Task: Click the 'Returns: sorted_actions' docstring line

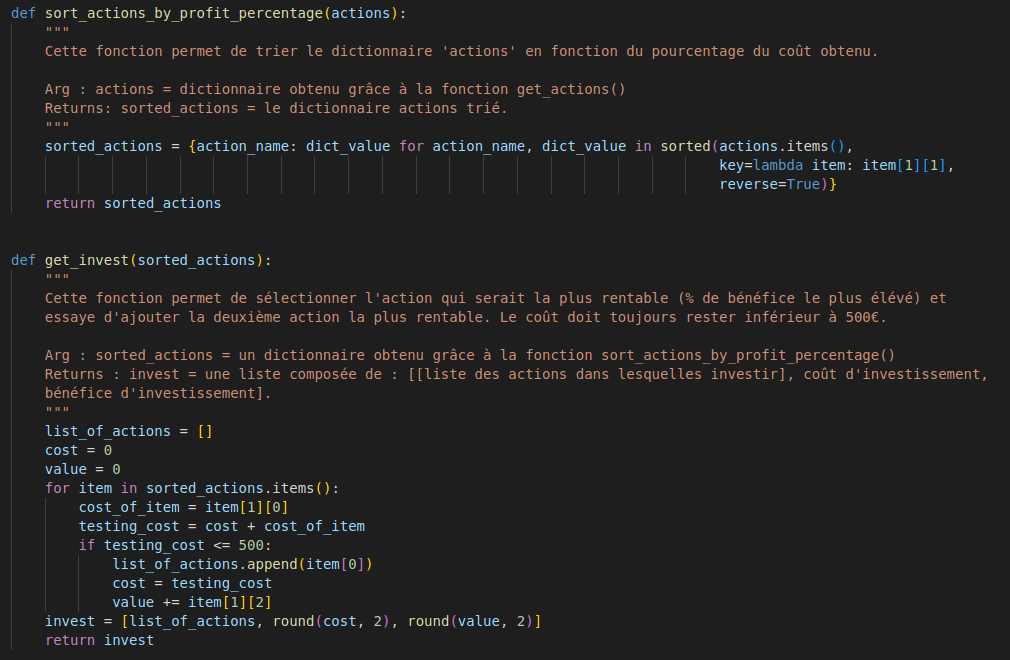Action: click(276, 108)
